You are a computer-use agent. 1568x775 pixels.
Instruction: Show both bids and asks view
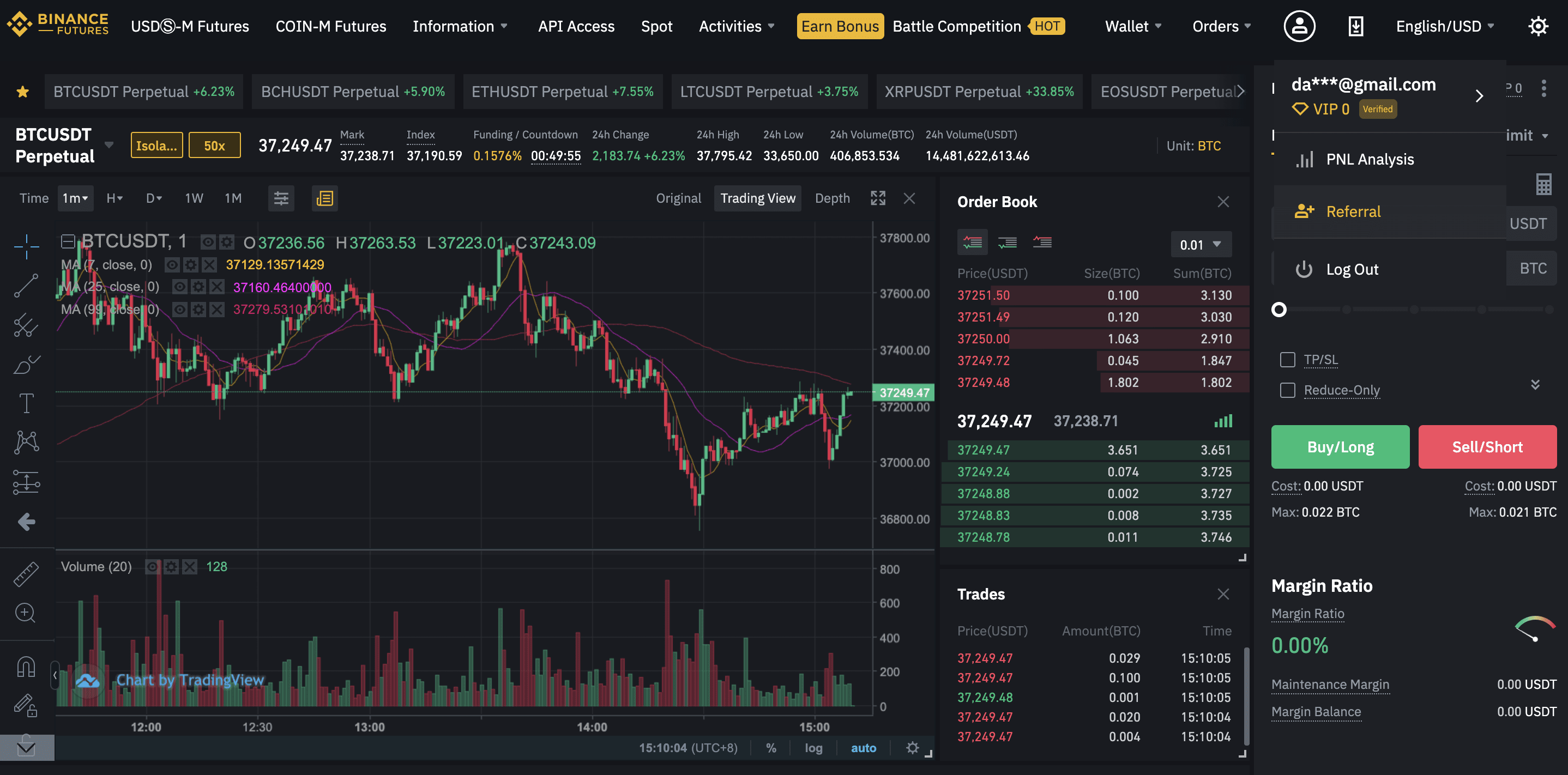click(x=972, y=243)
